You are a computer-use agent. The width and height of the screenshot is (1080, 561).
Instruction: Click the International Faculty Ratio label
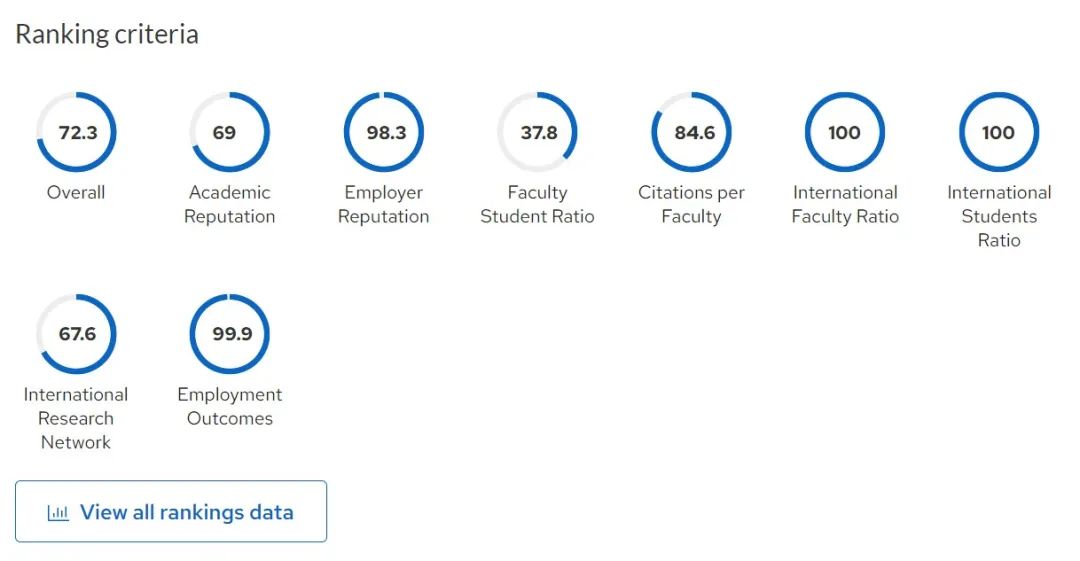845,204
